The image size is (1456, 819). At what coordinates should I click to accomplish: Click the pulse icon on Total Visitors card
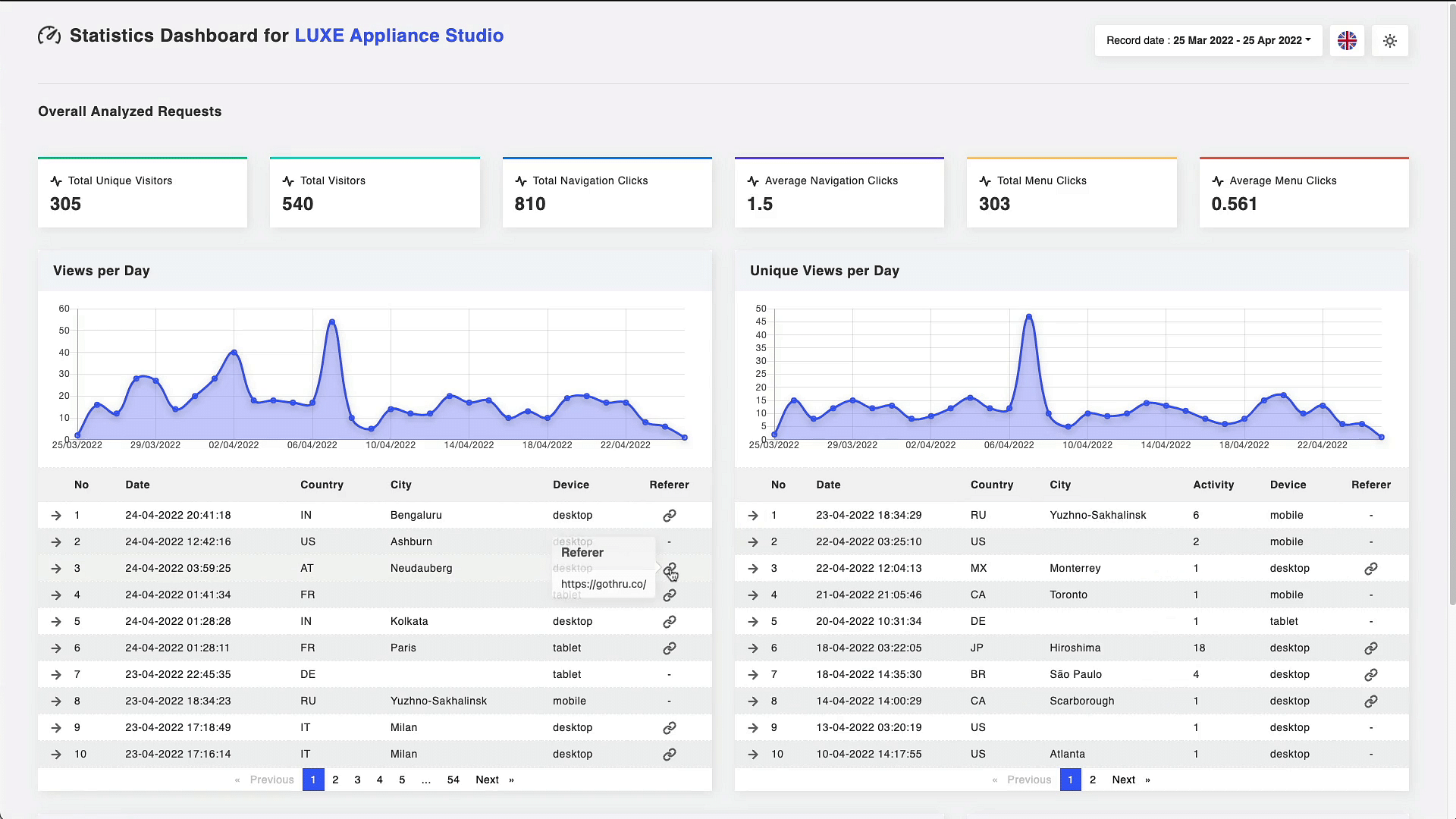click(288, 181)
